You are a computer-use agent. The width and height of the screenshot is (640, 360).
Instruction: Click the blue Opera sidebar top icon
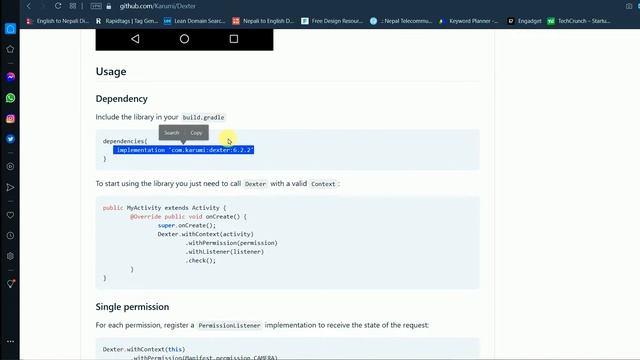(10, 29)
